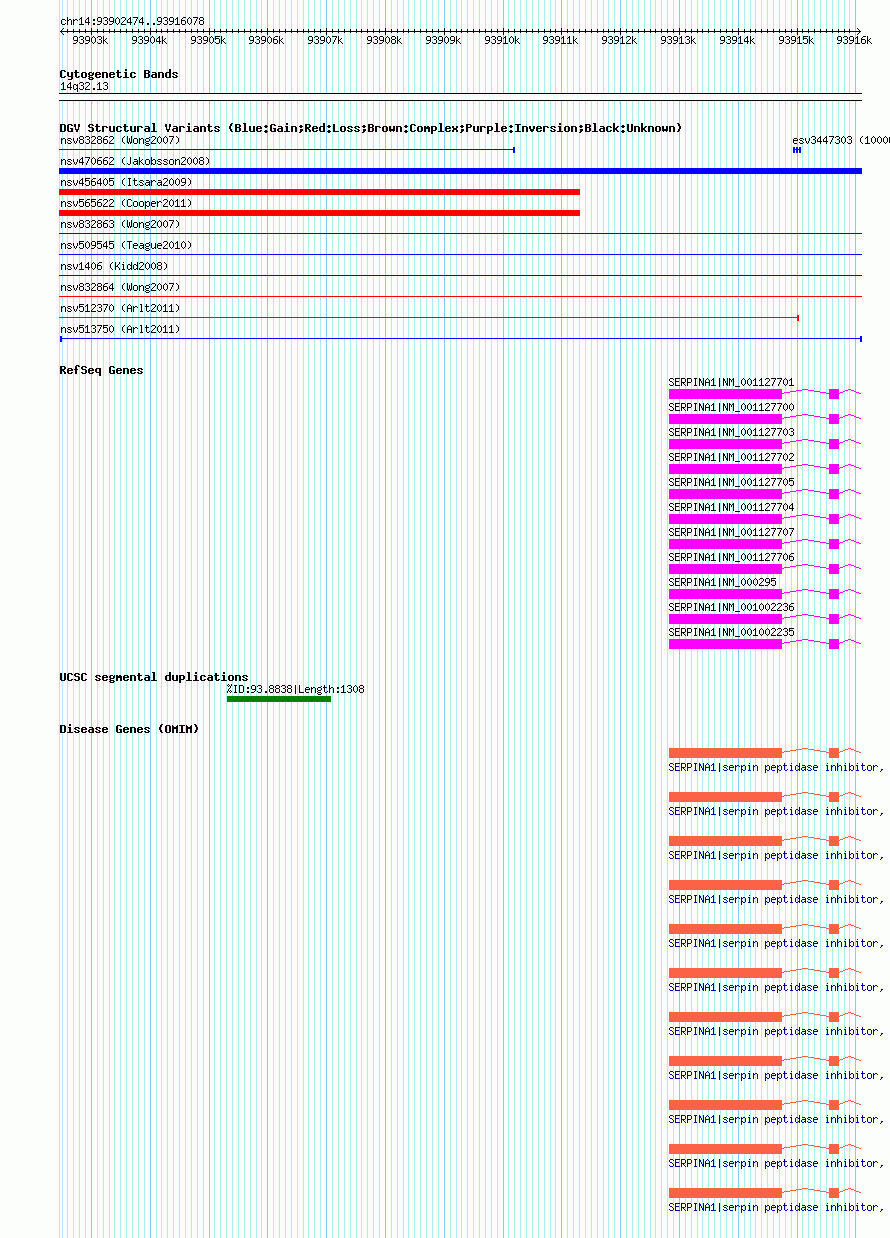
Task: Click the Cytogenetic Bands track title
Action: [119, 74]
